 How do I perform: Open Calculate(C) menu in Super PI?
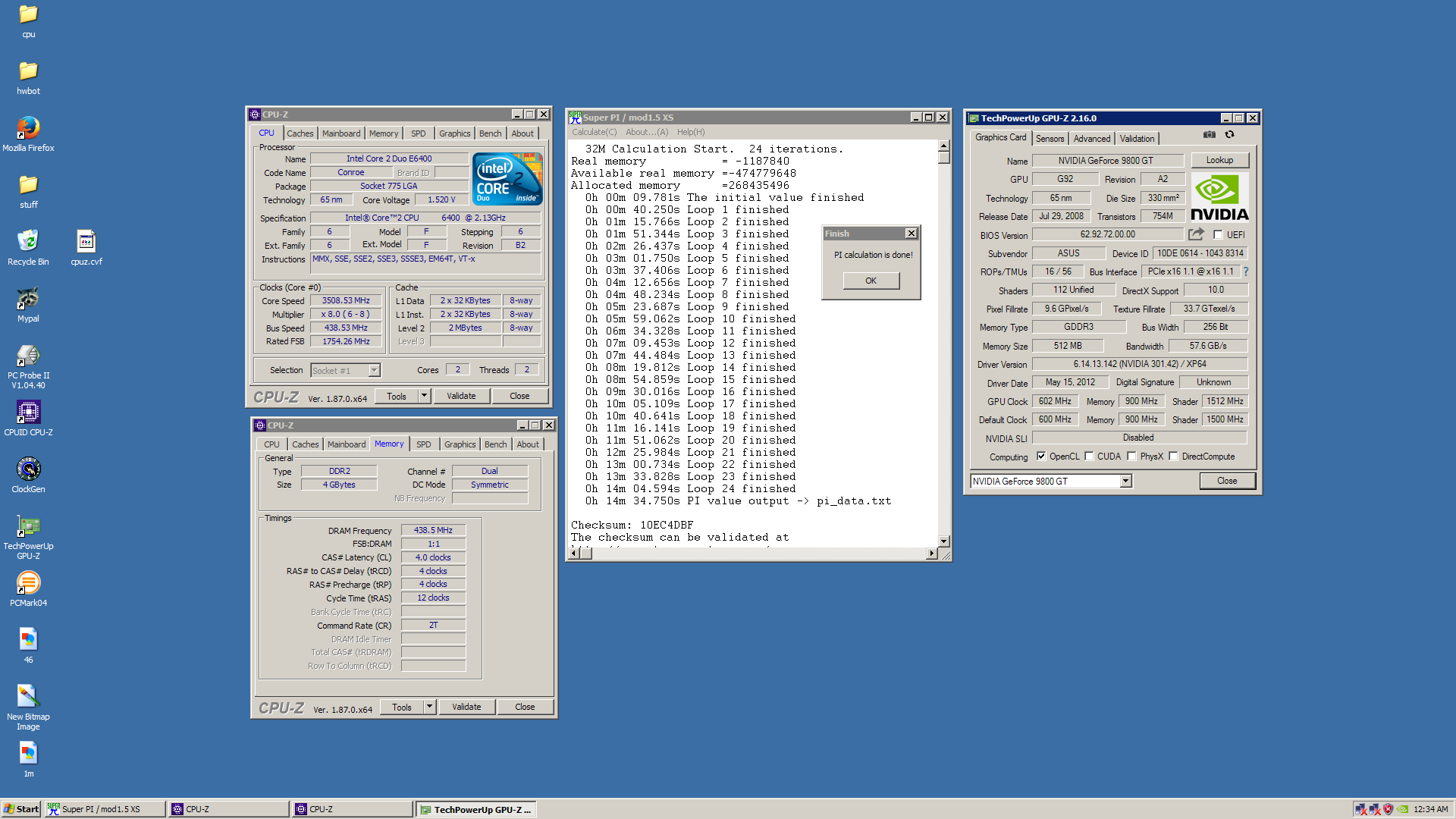point(594,132)
